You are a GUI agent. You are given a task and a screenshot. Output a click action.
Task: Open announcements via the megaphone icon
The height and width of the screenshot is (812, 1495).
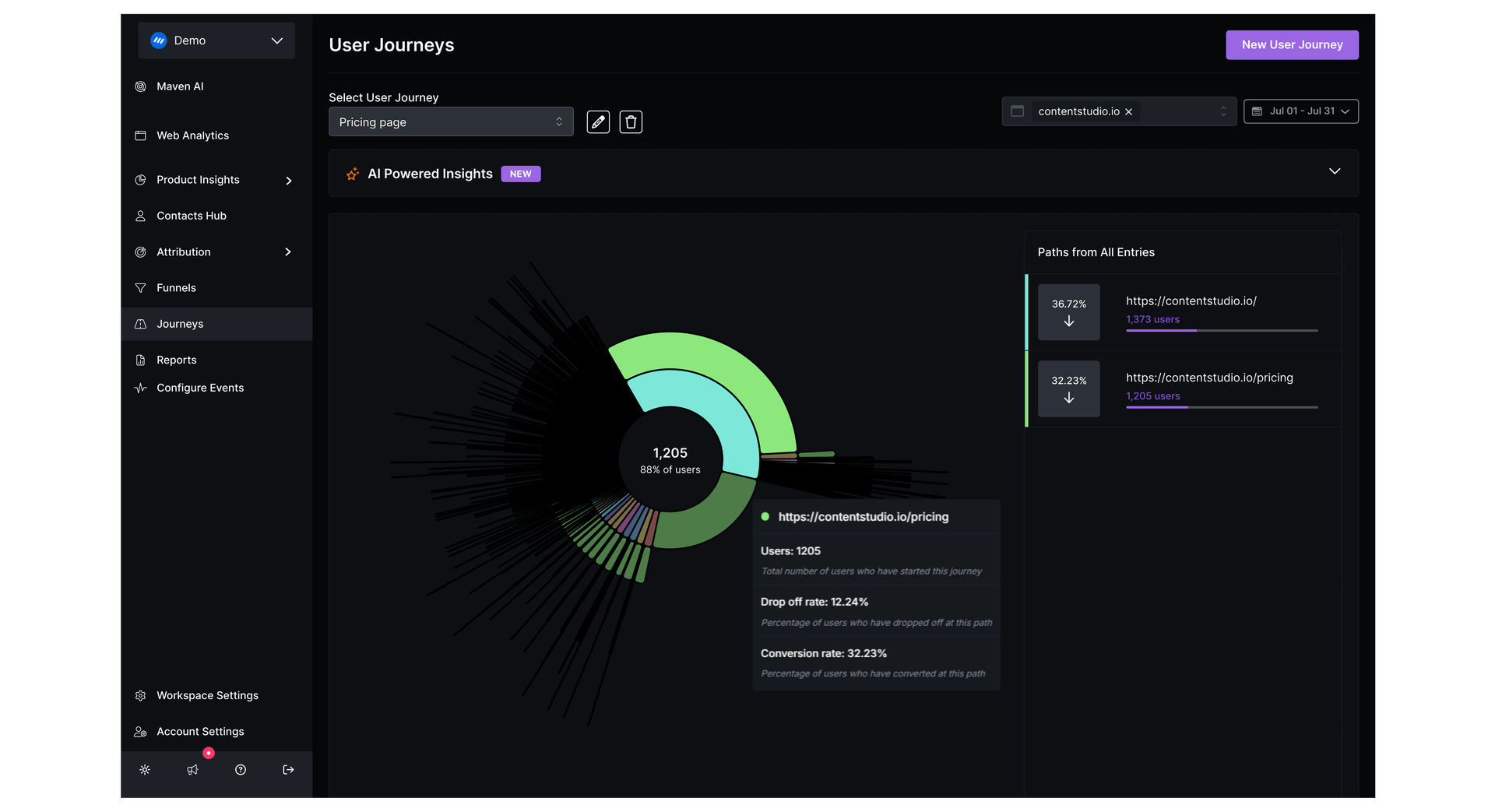click(192, 770)
